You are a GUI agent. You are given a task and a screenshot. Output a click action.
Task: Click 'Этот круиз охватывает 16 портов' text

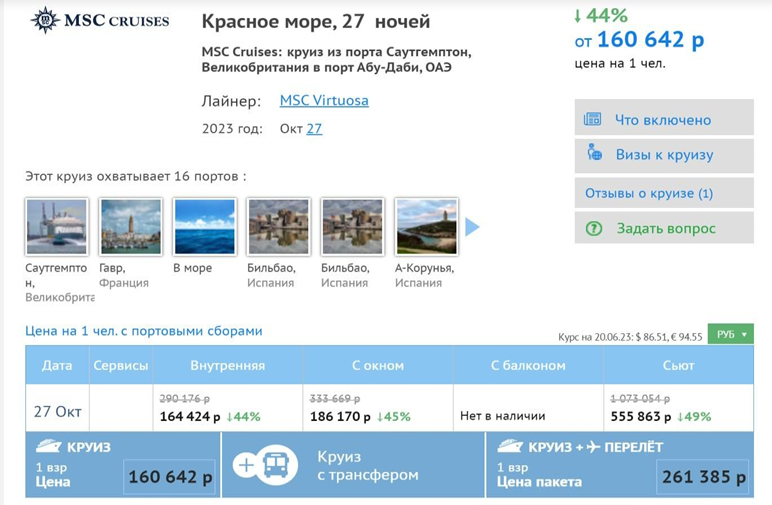(135, 176)
